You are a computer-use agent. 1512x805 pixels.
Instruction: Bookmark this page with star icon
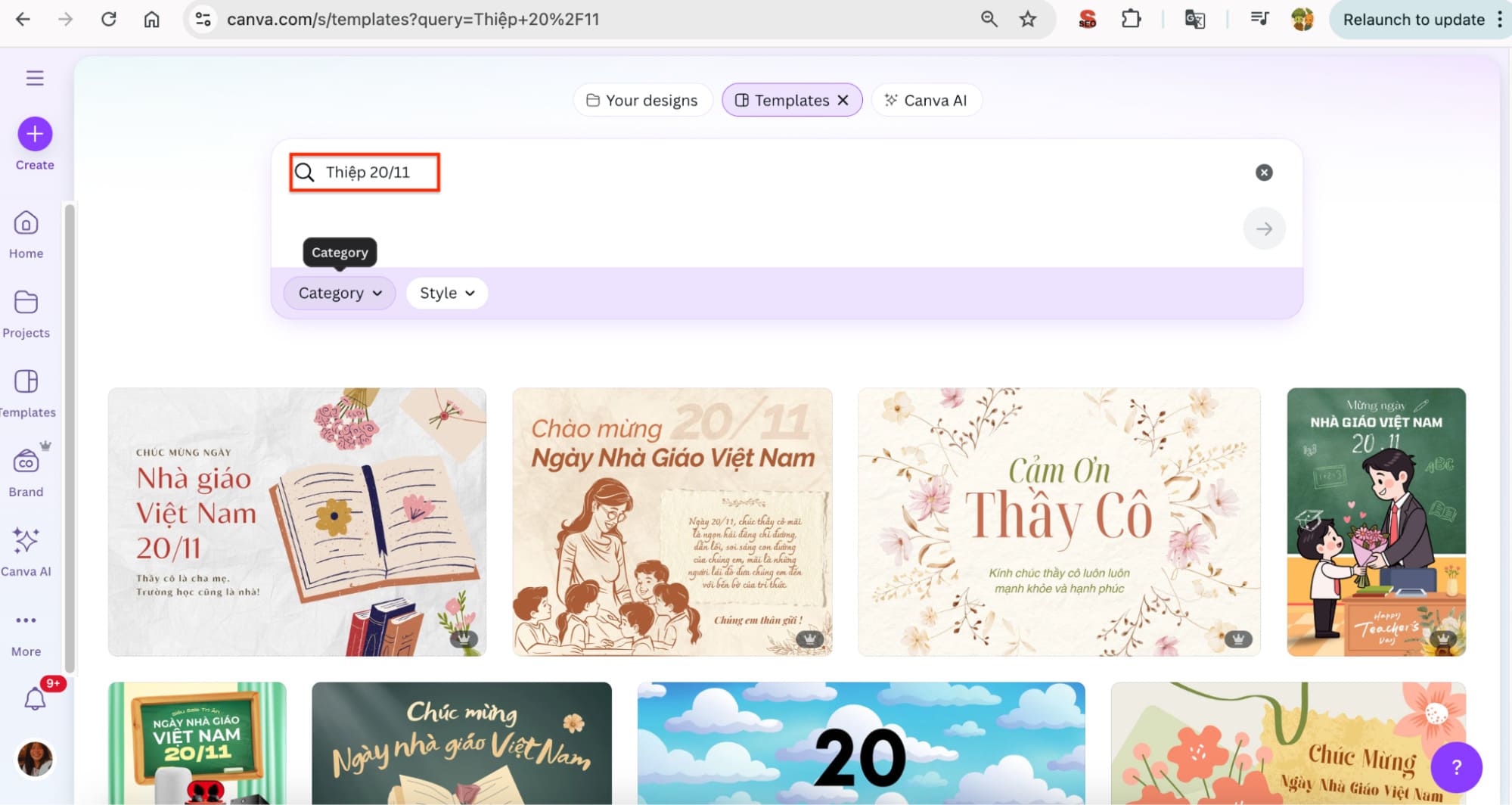tap(1027, 19)
